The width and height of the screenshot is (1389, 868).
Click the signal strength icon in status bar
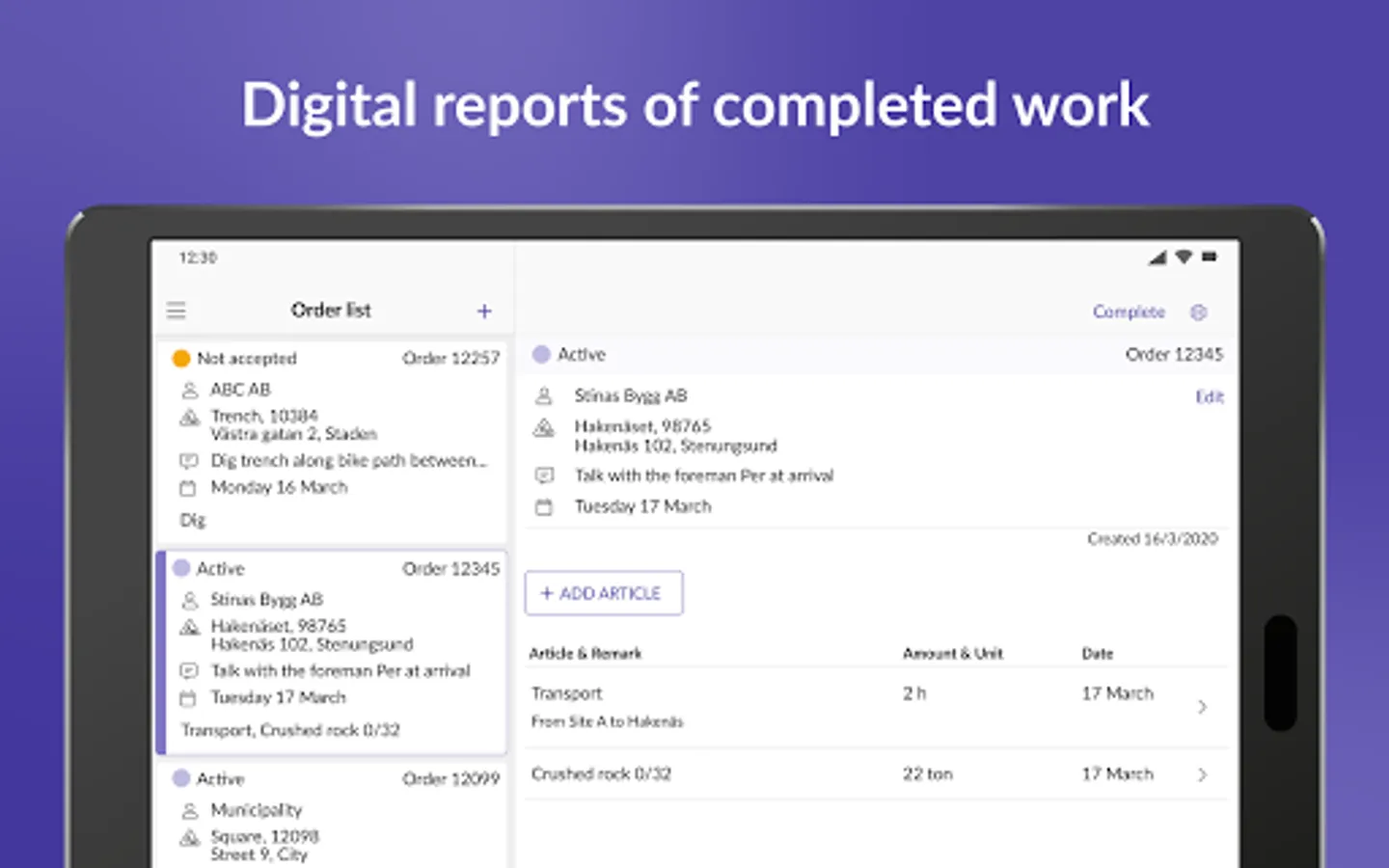tap(1157, 258)
